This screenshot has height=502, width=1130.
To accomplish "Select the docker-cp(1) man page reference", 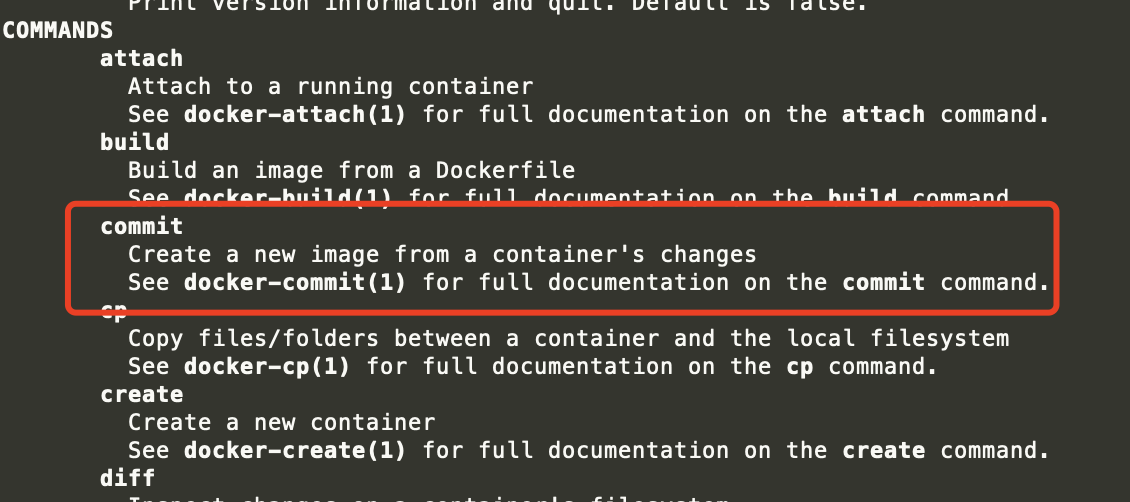I will coord(267,367).
